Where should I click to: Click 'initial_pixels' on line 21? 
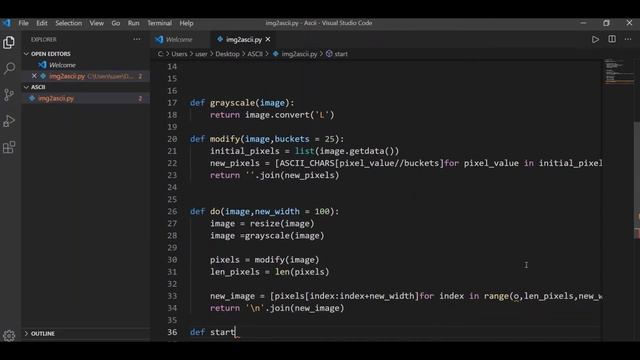244,151
